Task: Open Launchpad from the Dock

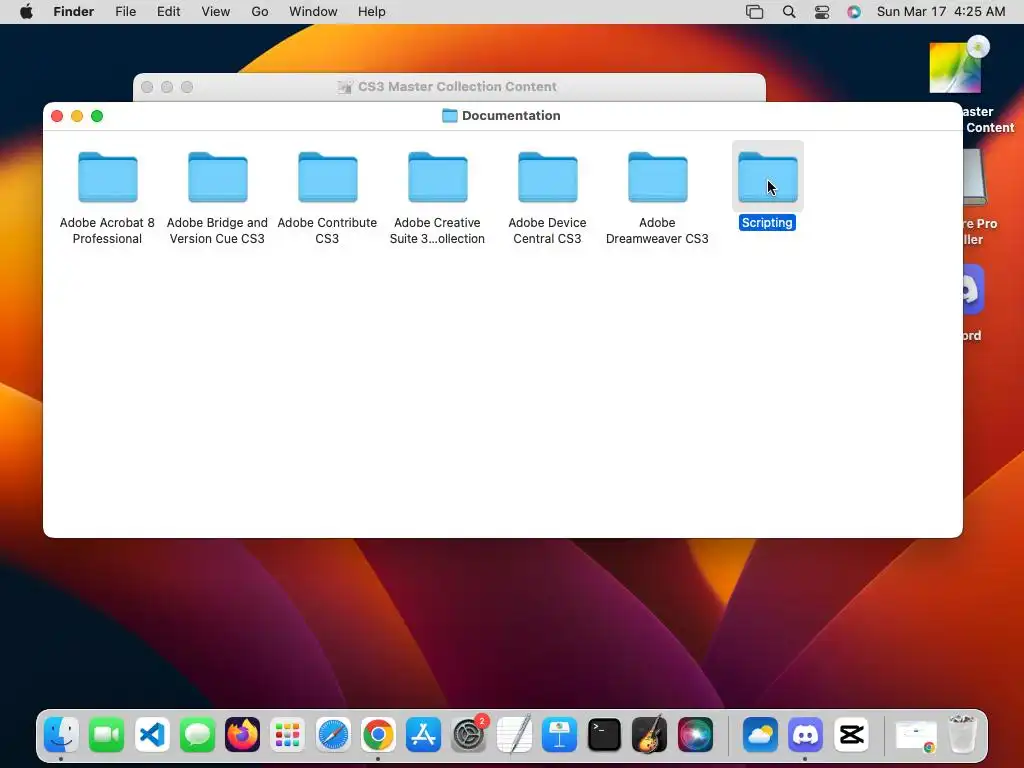Action: pos(287,735)
